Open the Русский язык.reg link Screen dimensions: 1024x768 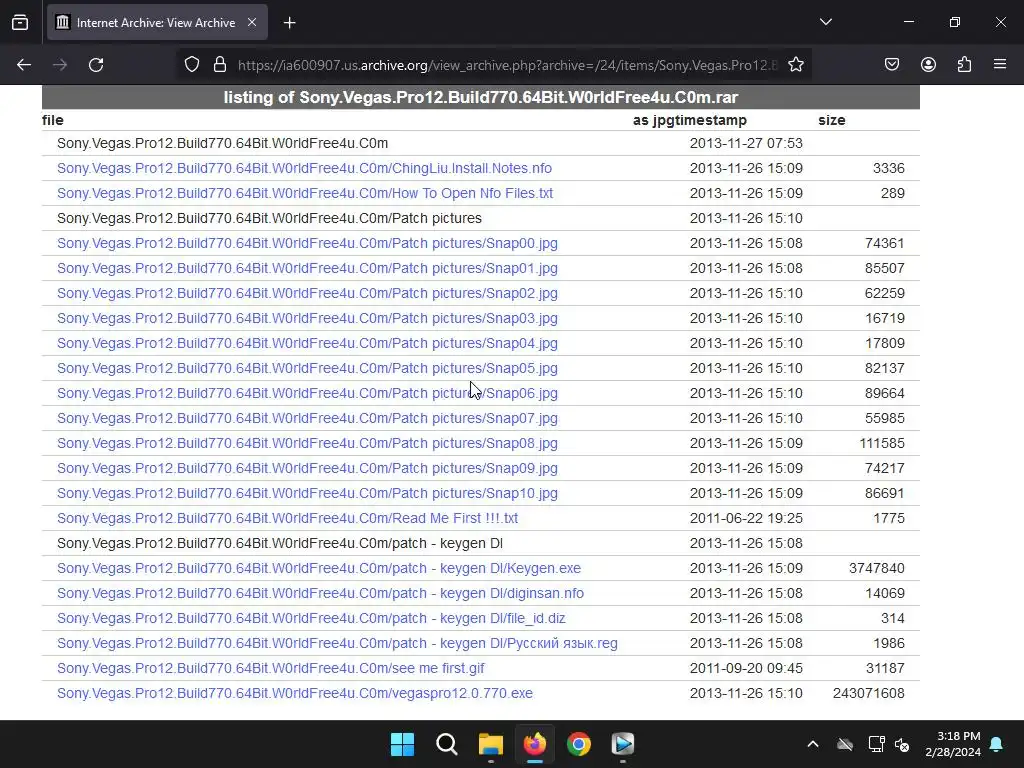tap(337, 643)
